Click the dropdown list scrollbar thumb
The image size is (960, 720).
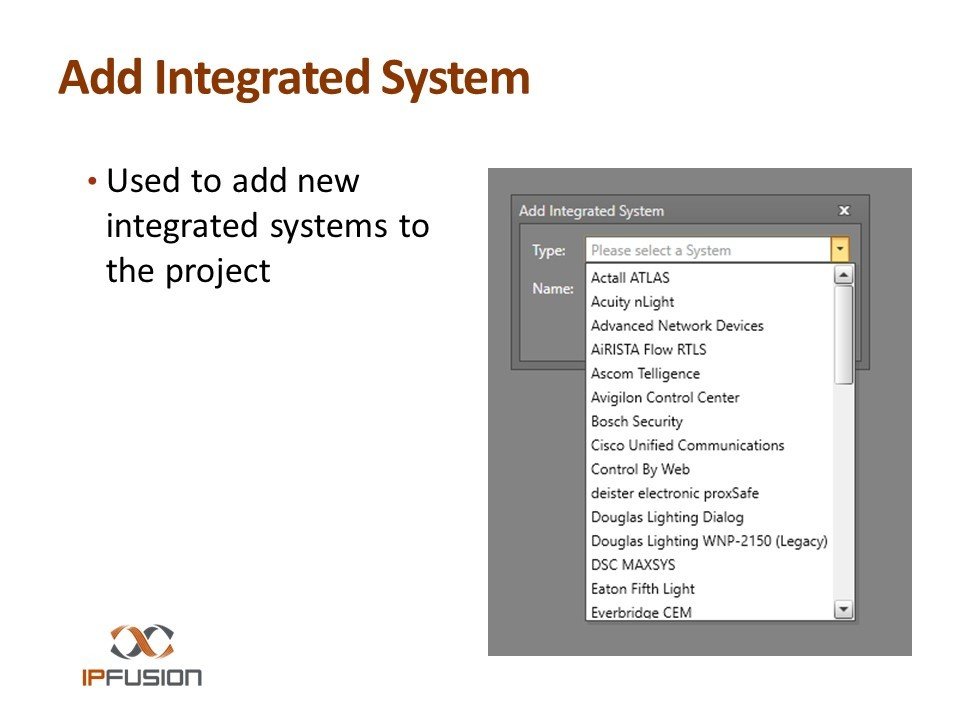844,335
